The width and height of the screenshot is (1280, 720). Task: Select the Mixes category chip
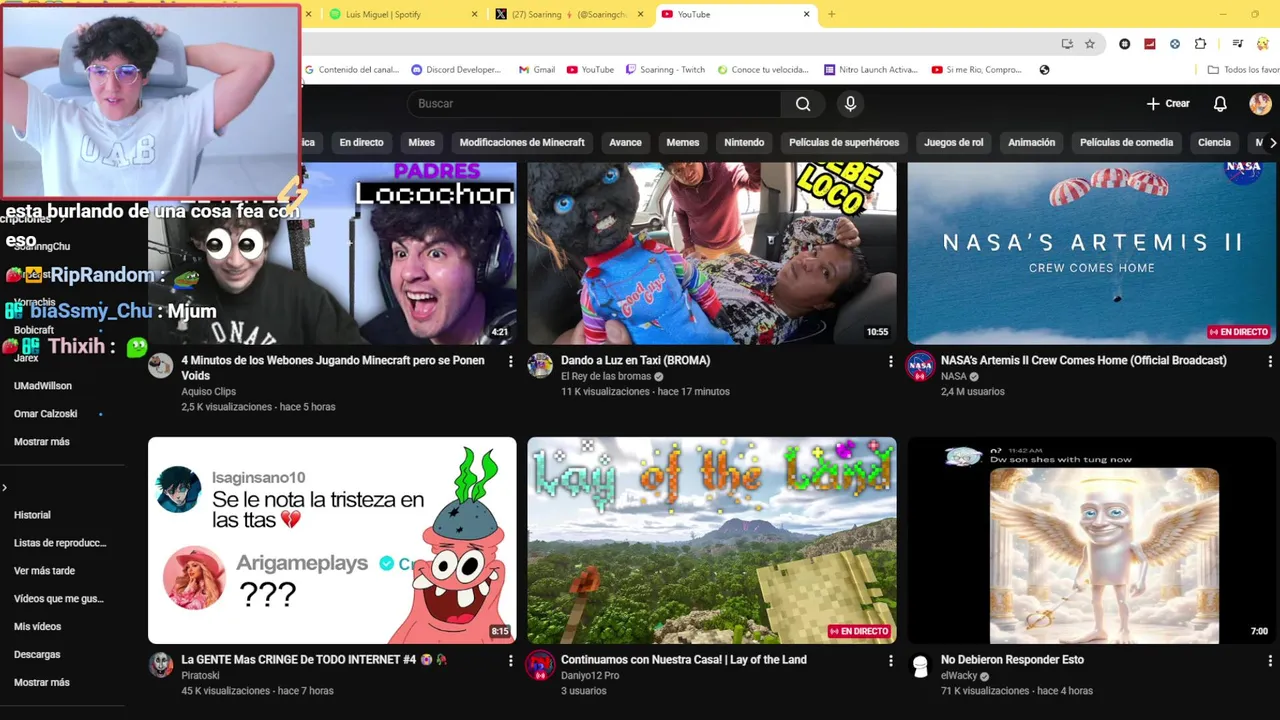point(421,143)
